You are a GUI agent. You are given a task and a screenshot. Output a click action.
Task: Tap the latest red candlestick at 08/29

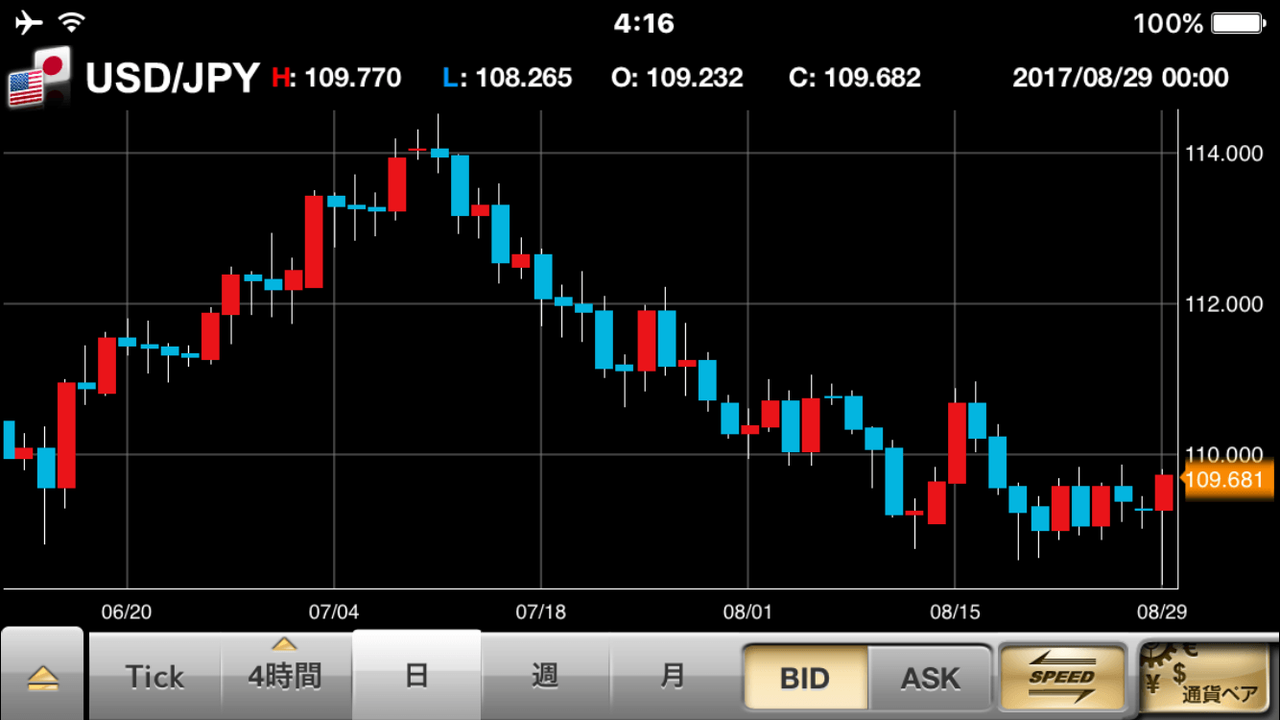click(1164, 492)
